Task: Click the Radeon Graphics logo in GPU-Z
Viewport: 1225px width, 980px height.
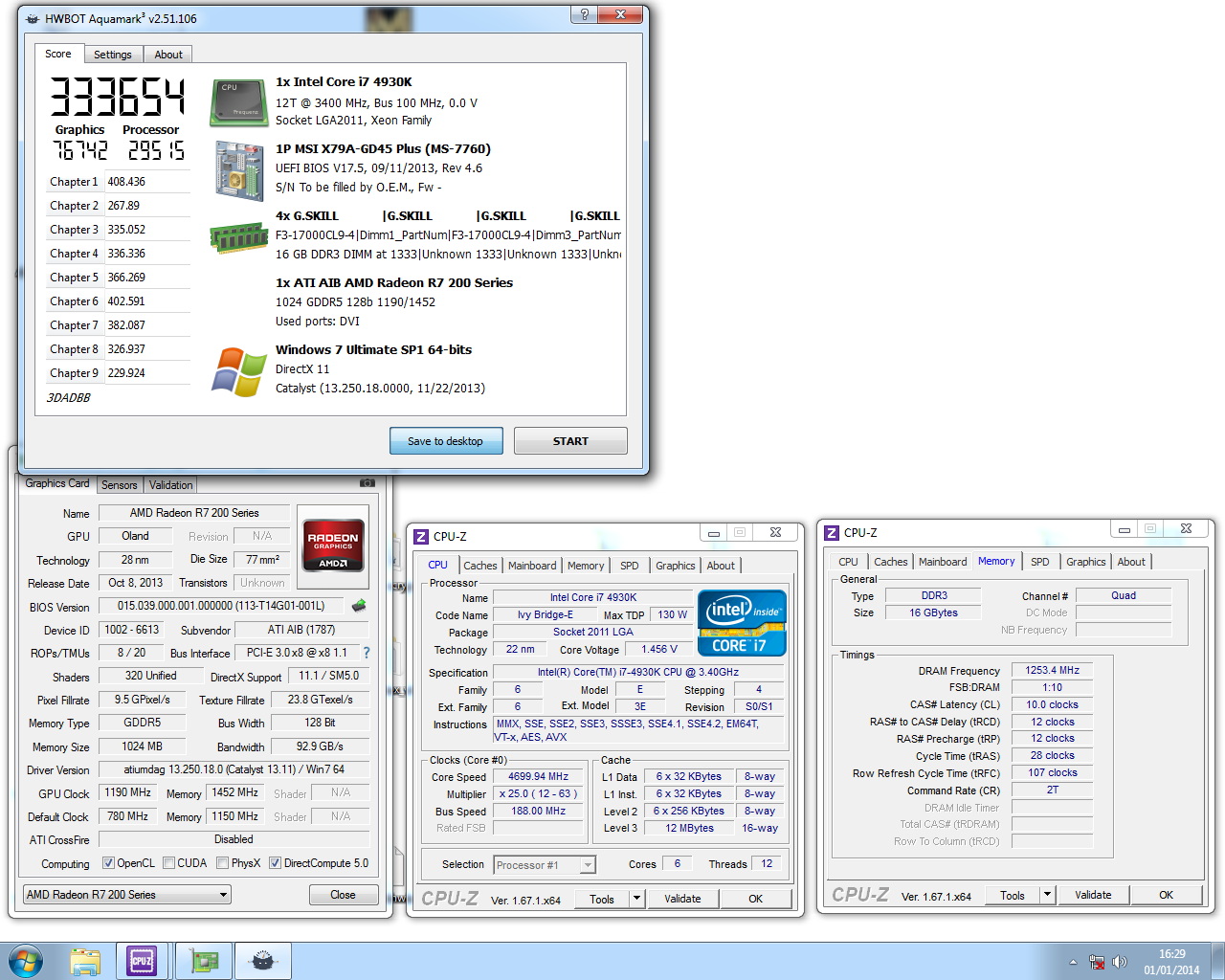Action: coord(333,545)
